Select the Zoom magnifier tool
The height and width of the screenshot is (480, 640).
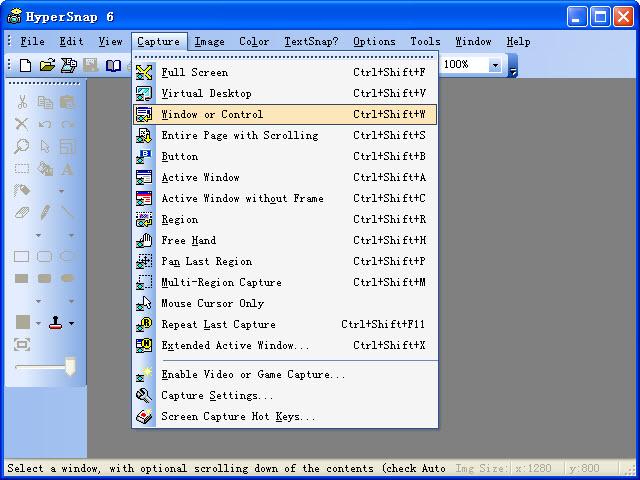pos(22,146)
